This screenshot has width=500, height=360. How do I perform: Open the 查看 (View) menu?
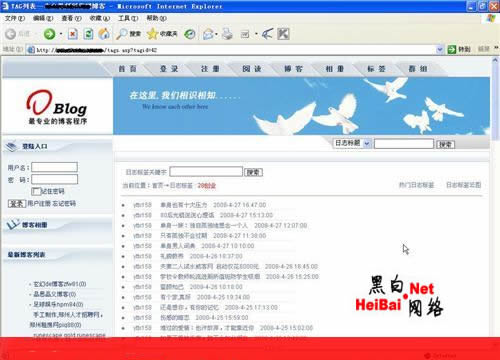pyautogui.click(x=71, y=18)
